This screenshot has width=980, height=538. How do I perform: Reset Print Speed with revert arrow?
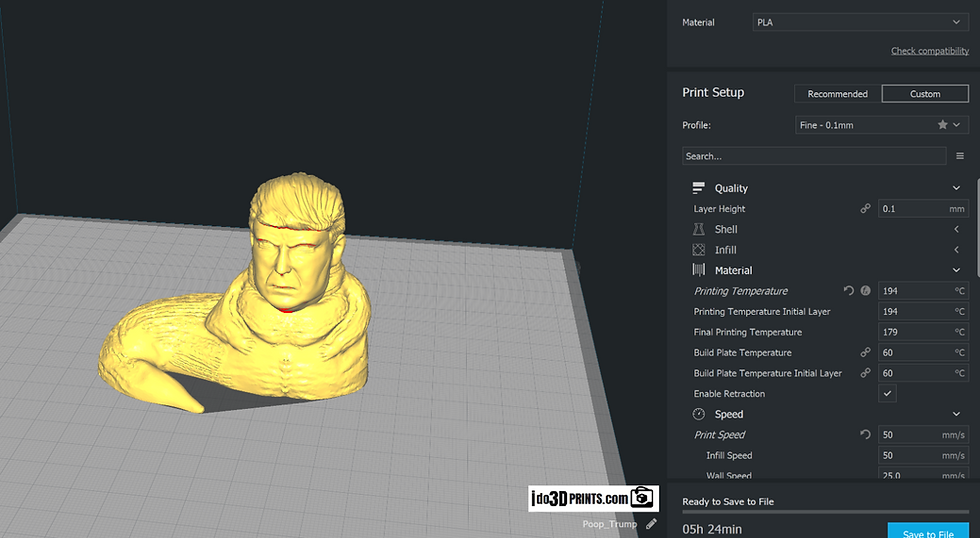pos(865,434)
